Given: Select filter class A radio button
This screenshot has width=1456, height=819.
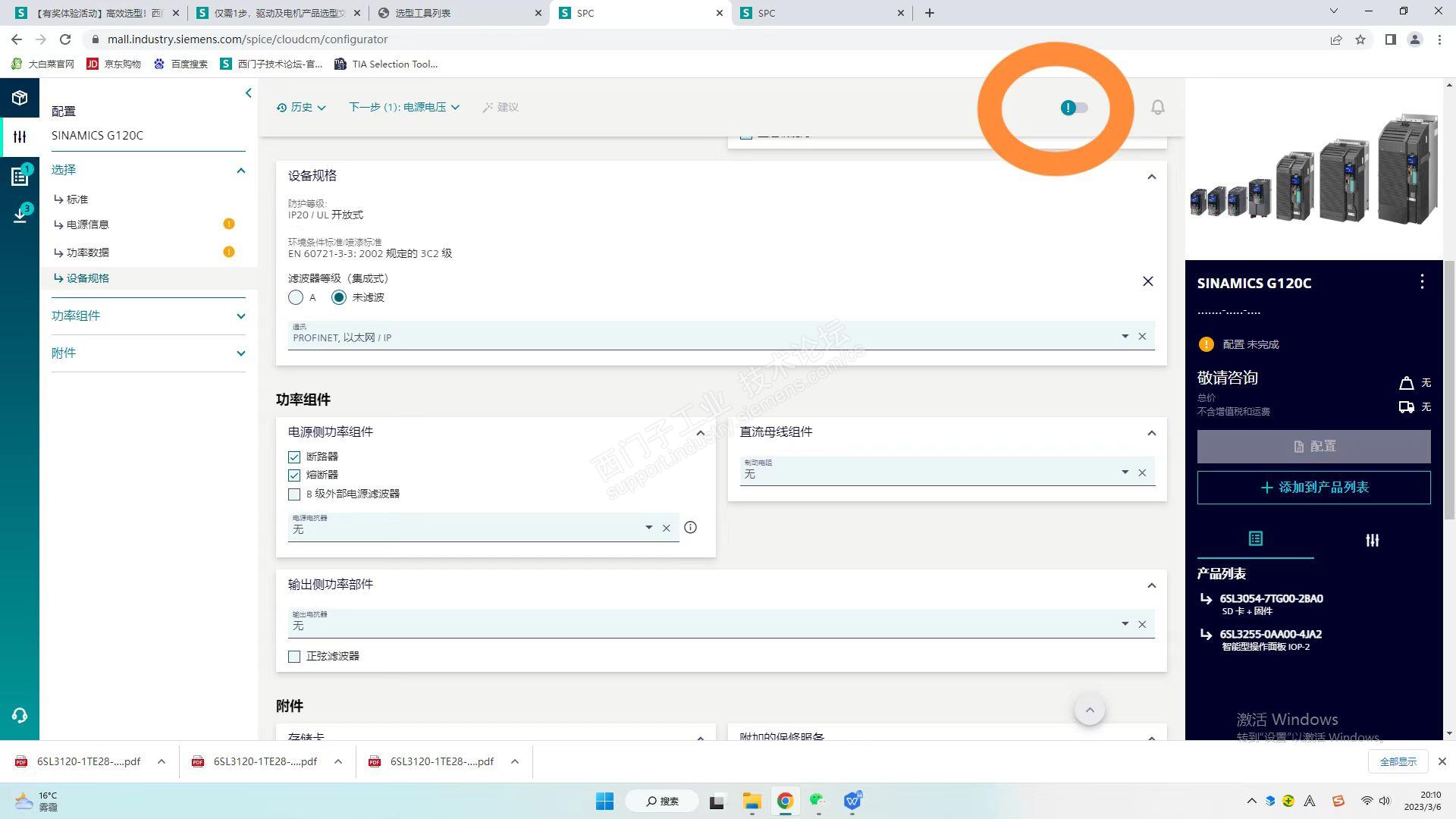Looking at the screenshot, I should [x=296, y=298].
